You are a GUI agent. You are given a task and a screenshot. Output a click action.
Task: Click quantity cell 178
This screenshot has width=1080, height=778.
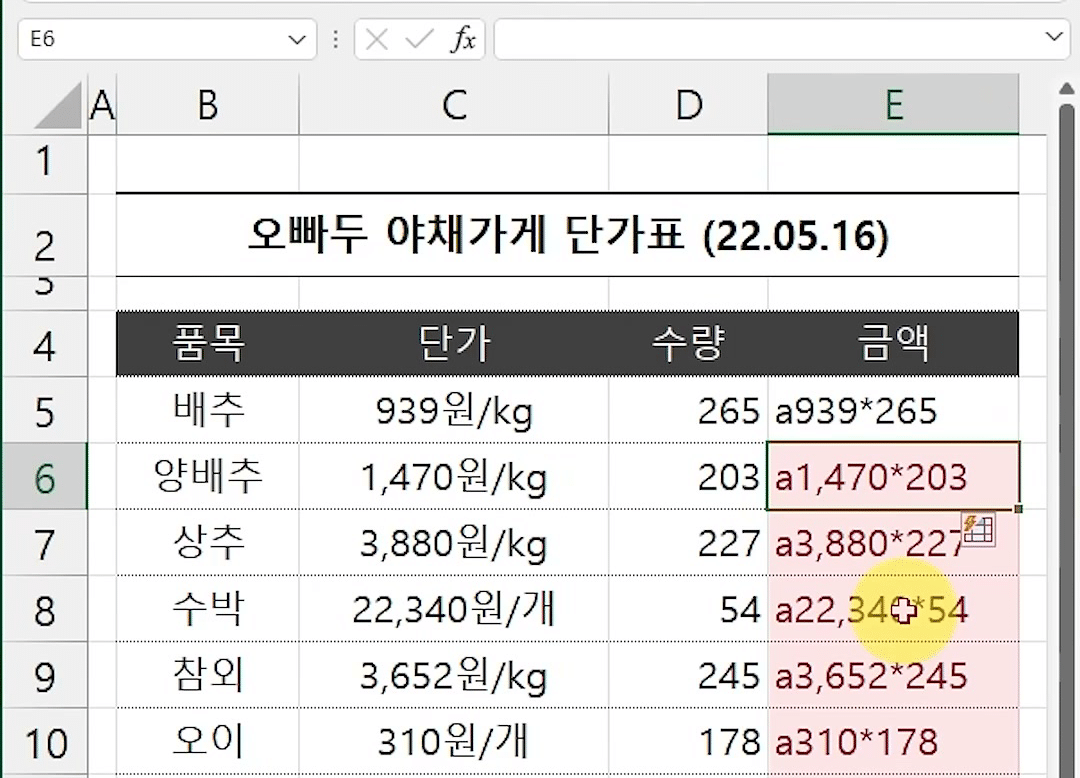[689, 742]
